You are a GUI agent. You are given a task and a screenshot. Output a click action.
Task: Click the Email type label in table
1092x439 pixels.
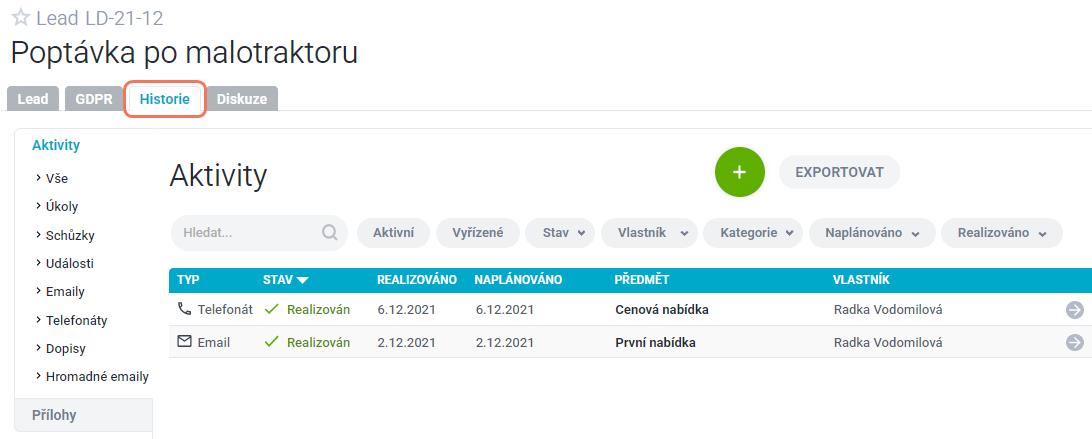click(x=214, y=342)
